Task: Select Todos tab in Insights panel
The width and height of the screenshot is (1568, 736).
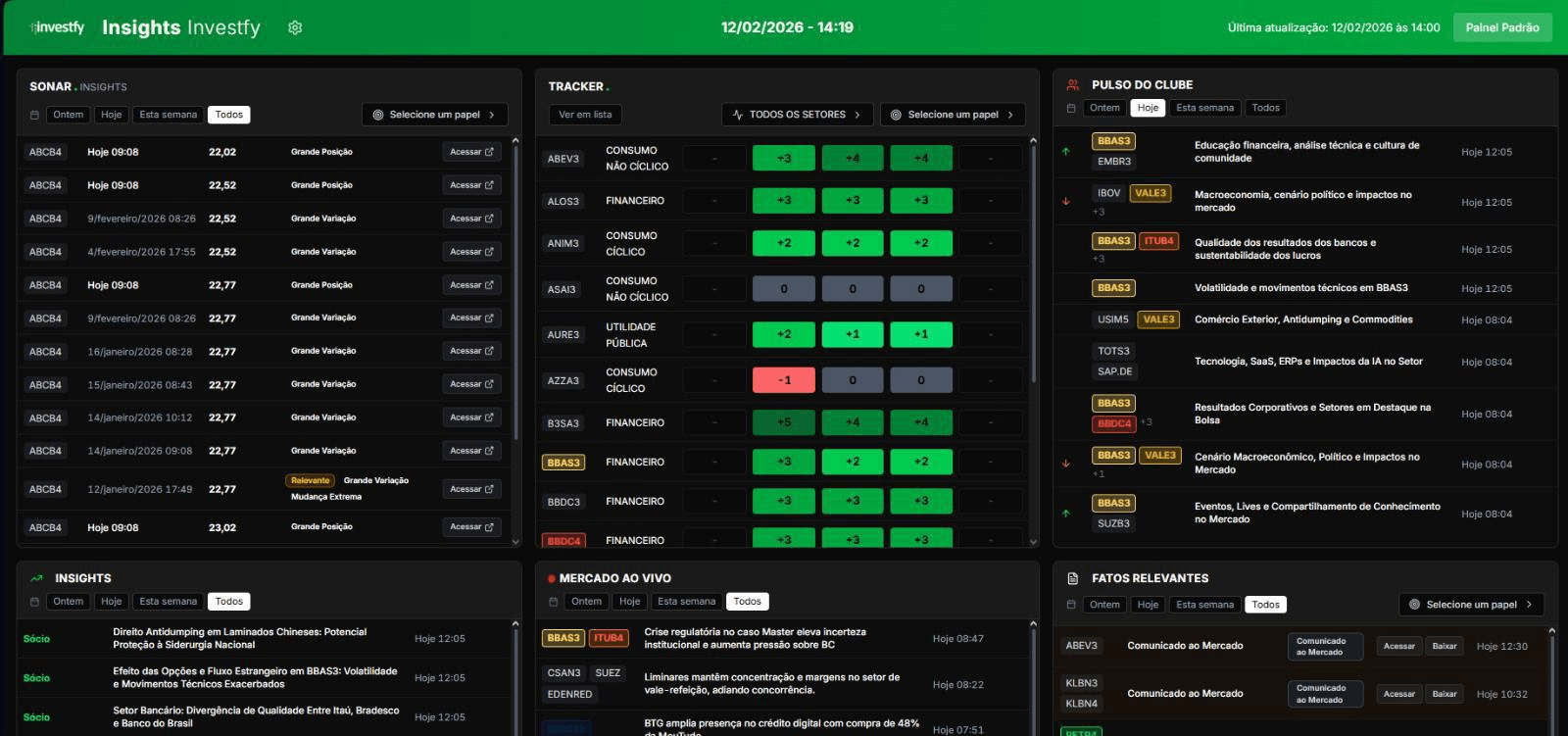Action: pos(229,602)
